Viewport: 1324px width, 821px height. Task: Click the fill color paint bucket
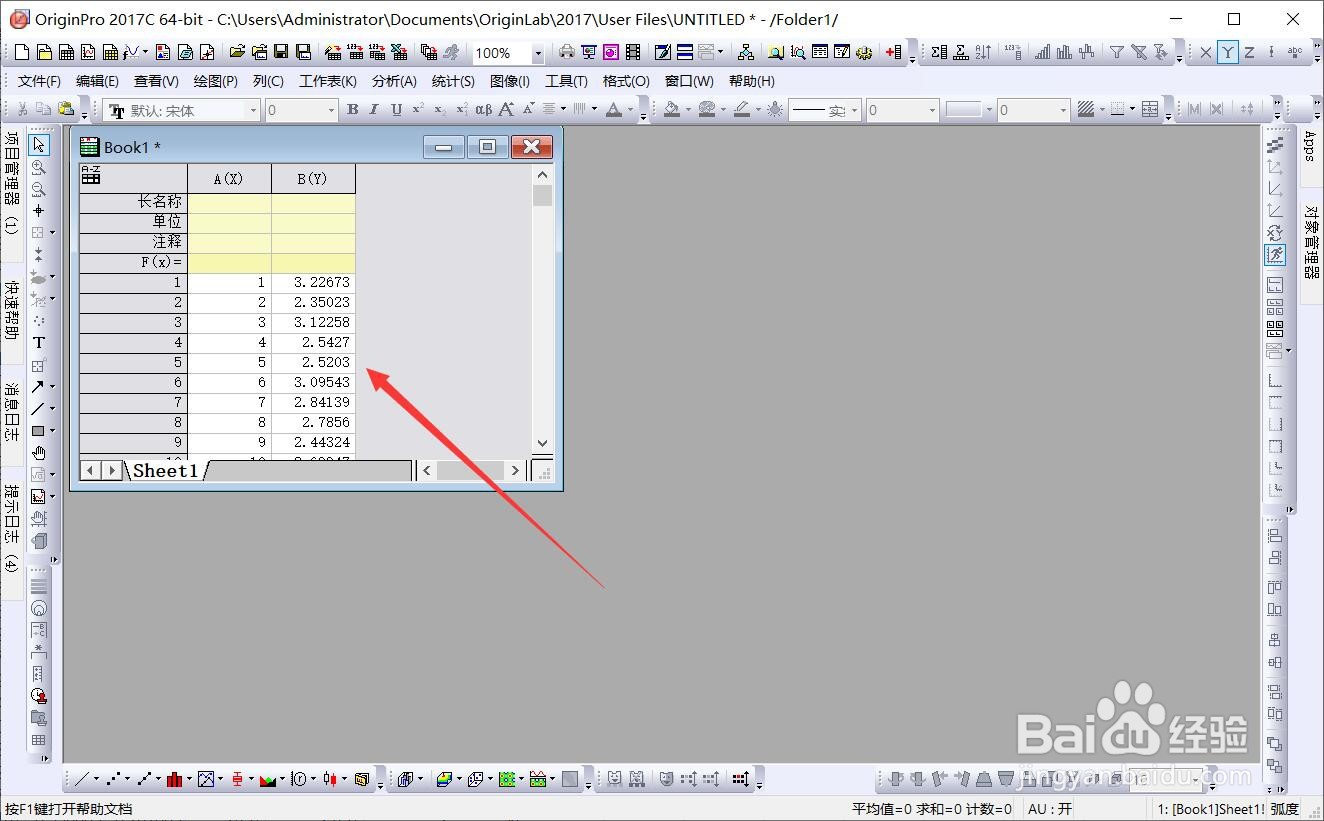[672, 110]
